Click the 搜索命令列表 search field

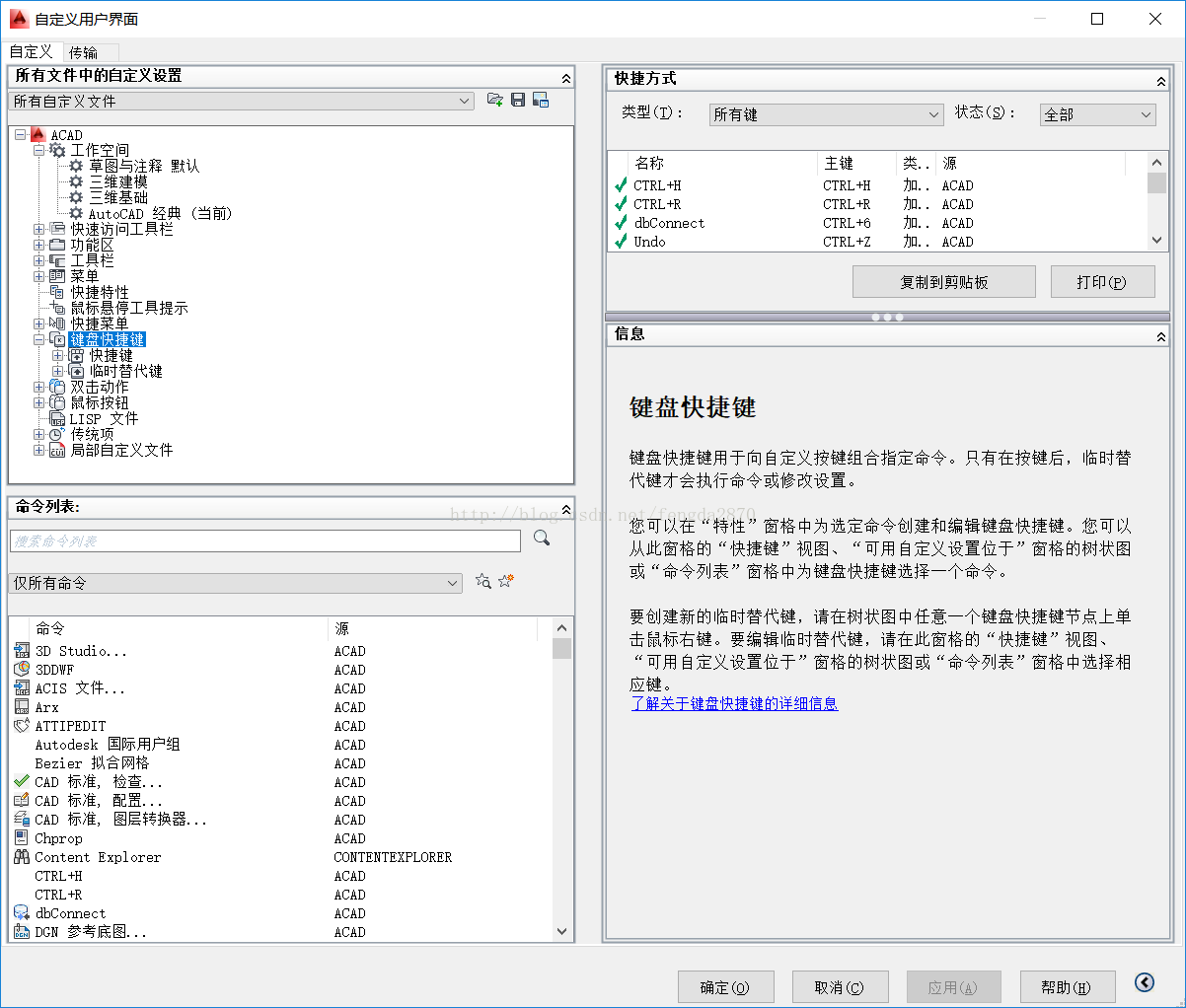pos(265,540)
